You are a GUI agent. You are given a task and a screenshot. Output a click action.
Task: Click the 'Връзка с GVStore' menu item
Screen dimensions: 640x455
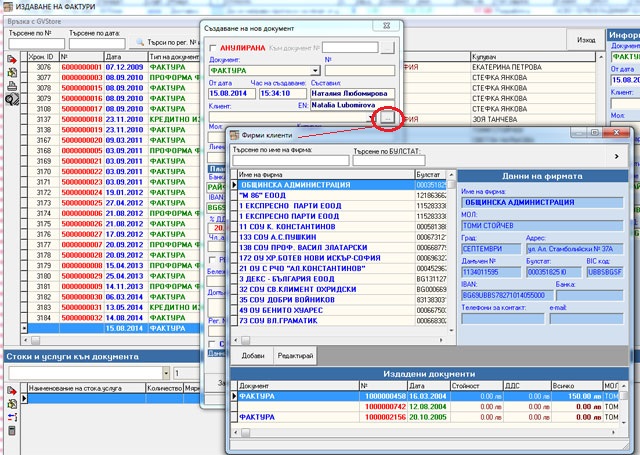(34, 22)
